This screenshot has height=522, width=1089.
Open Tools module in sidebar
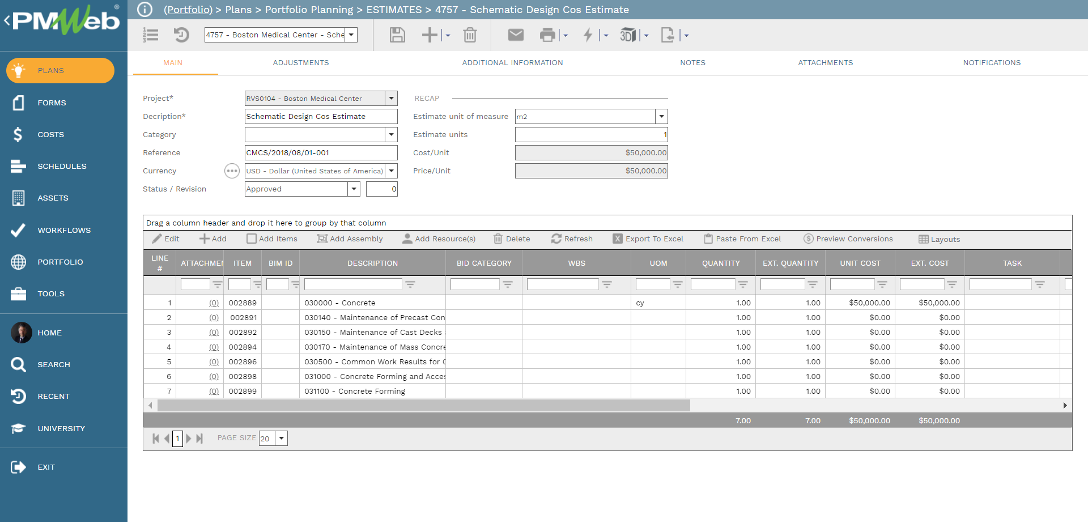coord(51,294)
